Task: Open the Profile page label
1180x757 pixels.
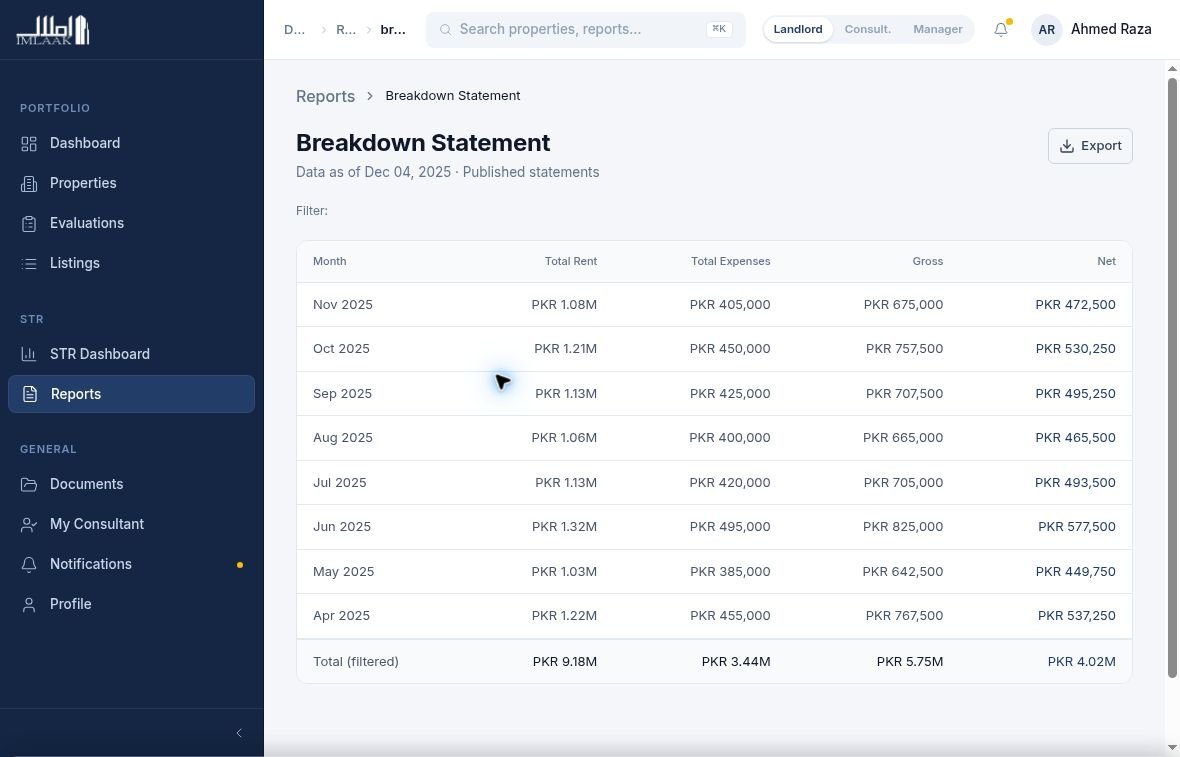Action: (71, 603)
